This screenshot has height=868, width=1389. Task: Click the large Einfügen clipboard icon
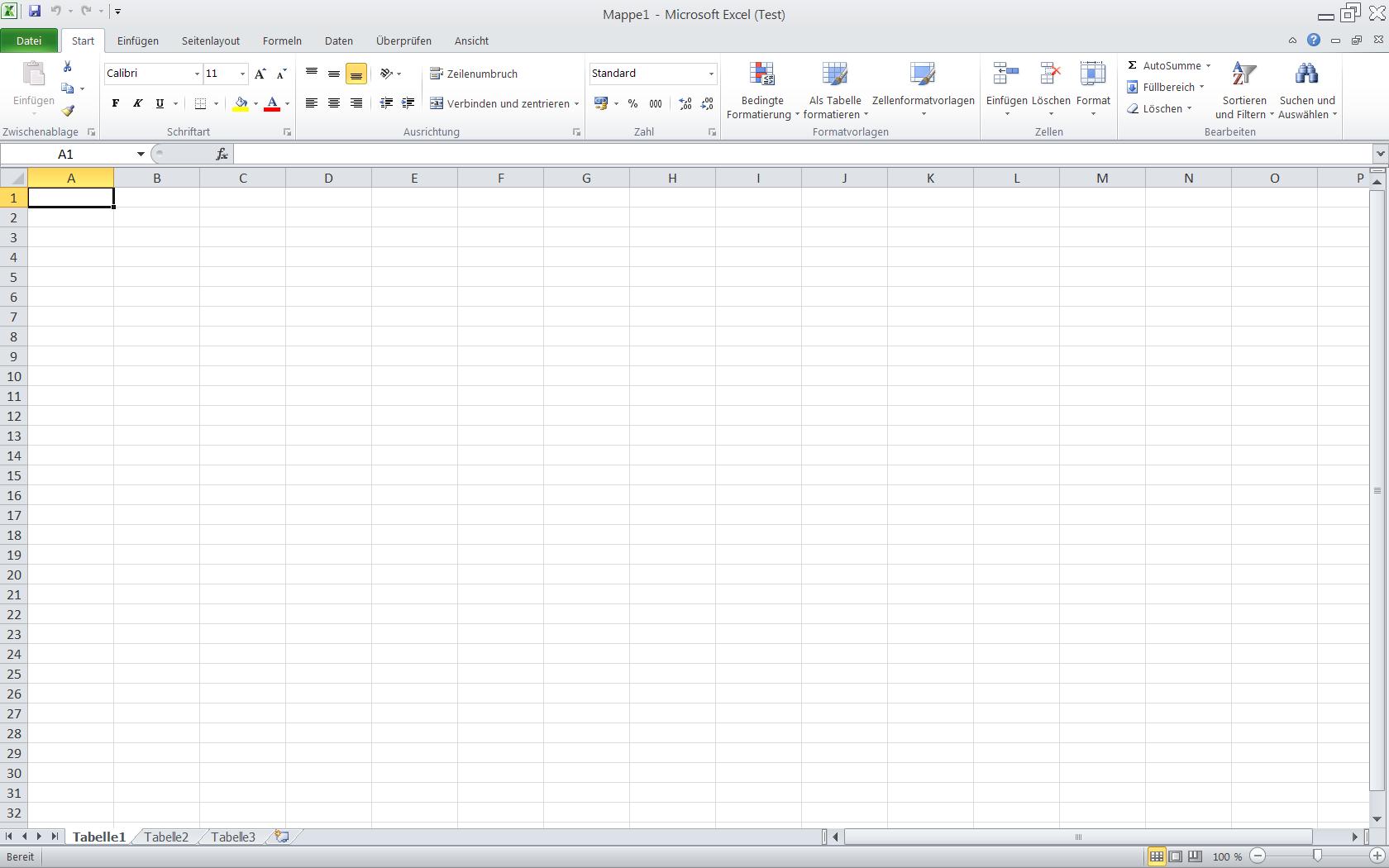point(33,74)
